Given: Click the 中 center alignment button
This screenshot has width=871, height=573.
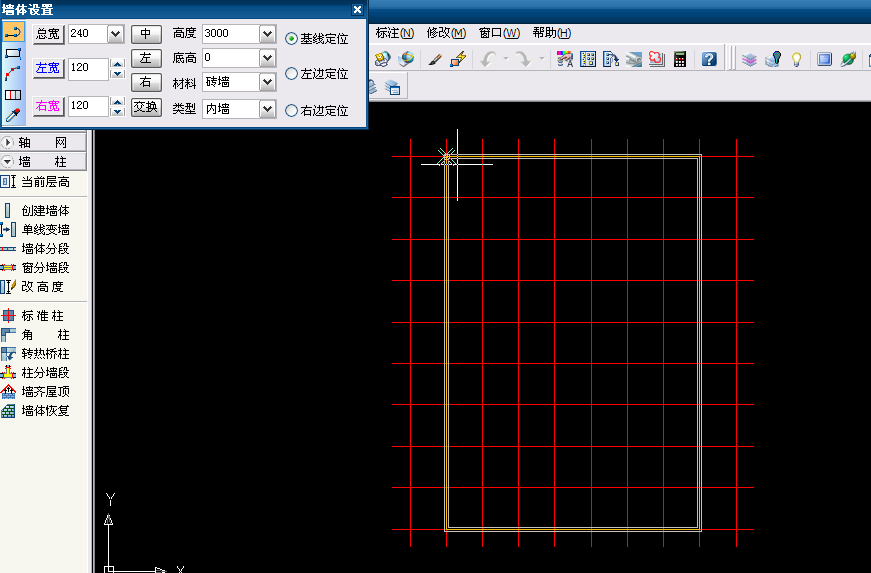Looking at the screenshot, I should point(146,34).
